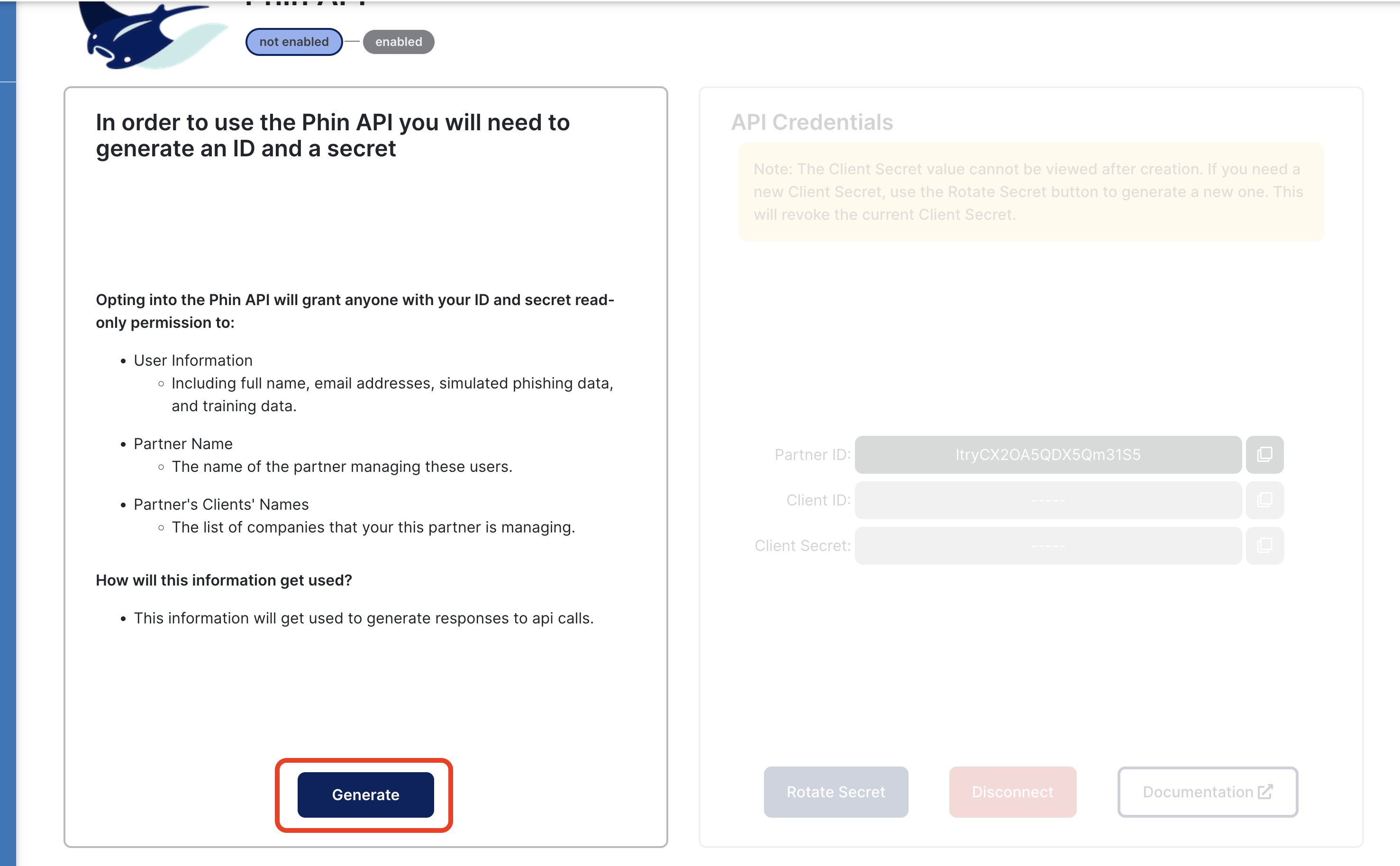This screenshot has height=866, width=1400.
Task: Click the Disconnect button
Action: coord(1012,792)
